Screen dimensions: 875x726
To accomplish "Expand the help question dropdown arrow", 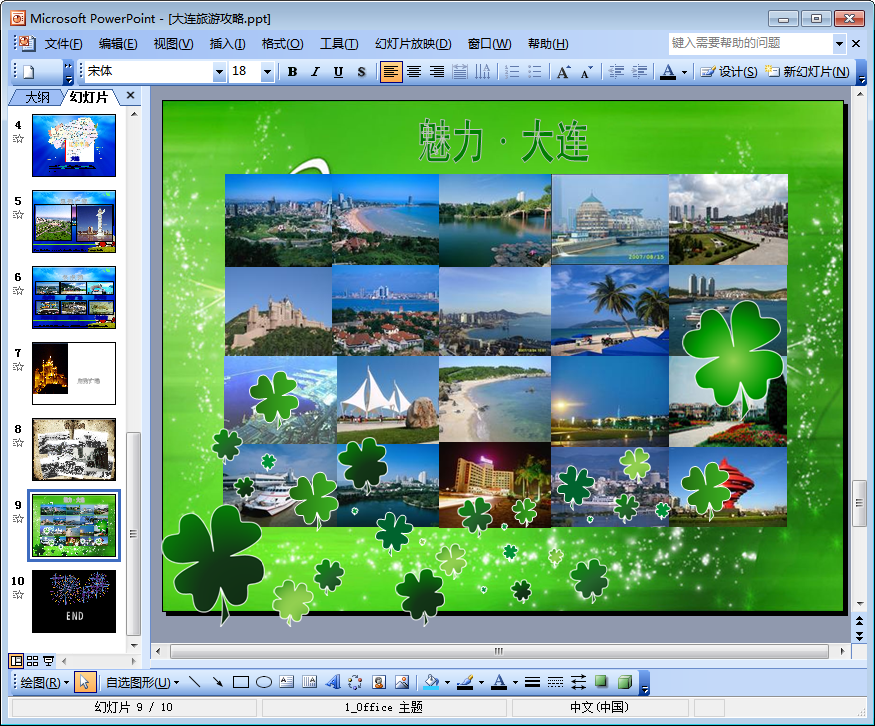I will click(x=839, y=44).
